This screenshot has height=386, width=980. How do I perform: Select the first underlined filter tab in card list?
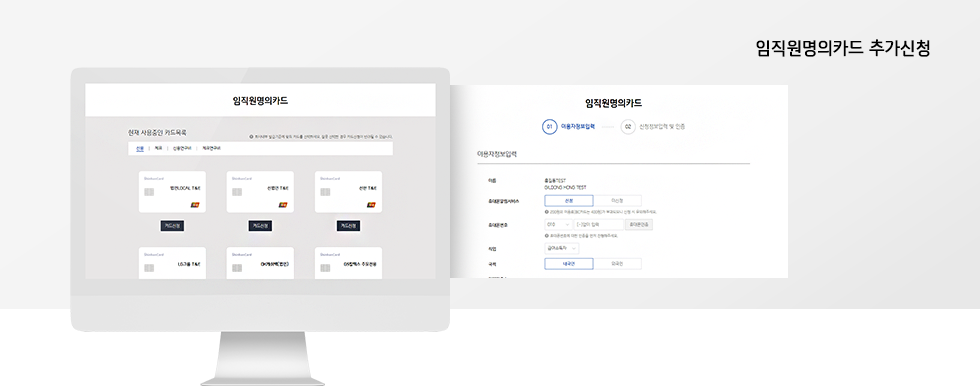[139, 149]
